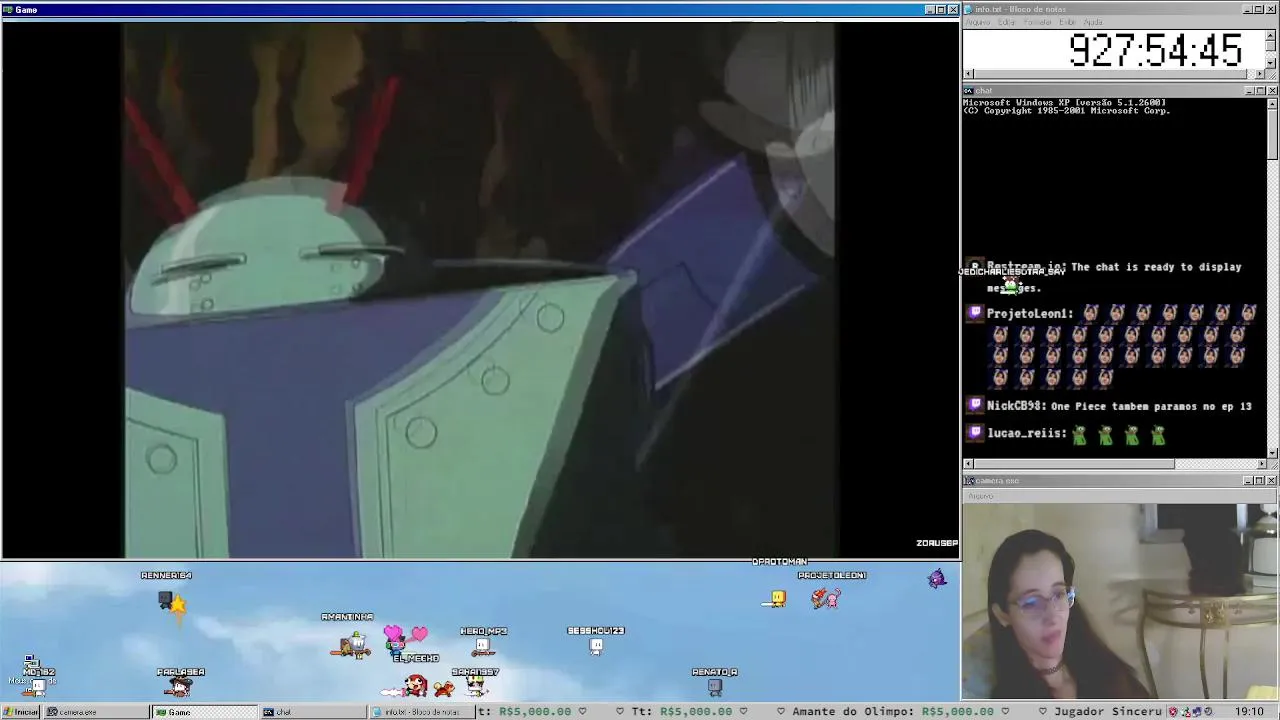Image resolution: width=1280 pixels, height=720 pixels.
Task: Click Twitch icon beside NickCB98
Action: [976, 405]
